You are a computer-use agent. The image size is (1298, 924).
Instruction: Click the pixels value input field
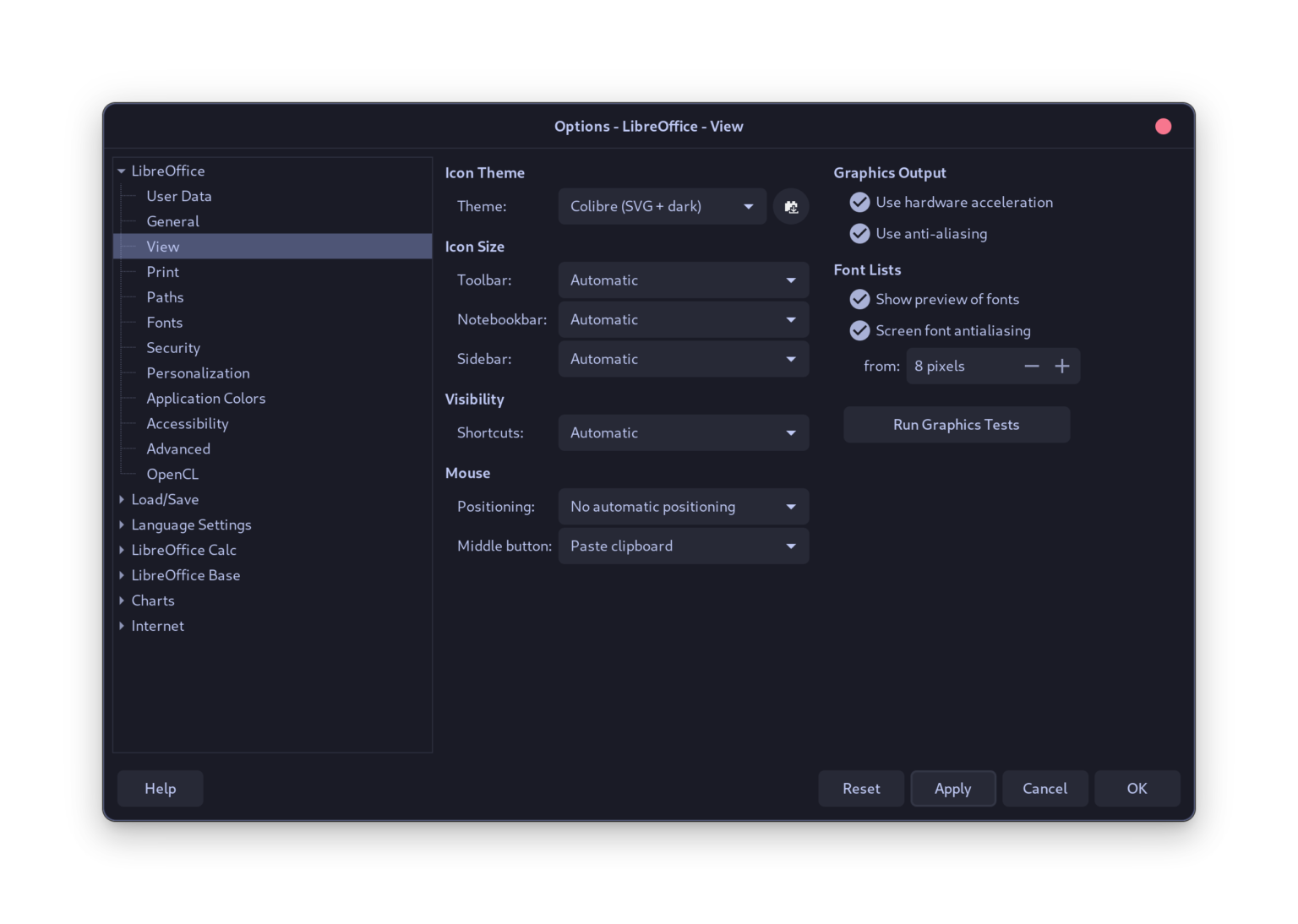coord(960,367)
